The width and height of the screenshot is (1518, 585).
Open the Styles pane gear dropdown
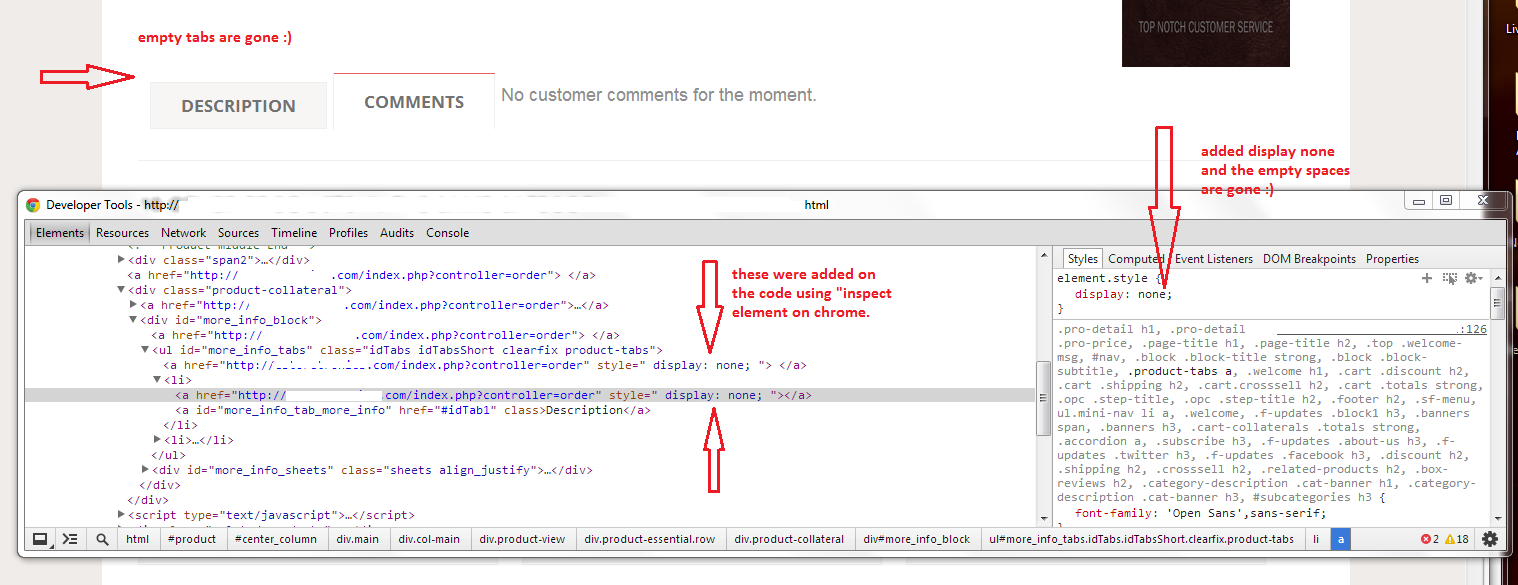1473,278
